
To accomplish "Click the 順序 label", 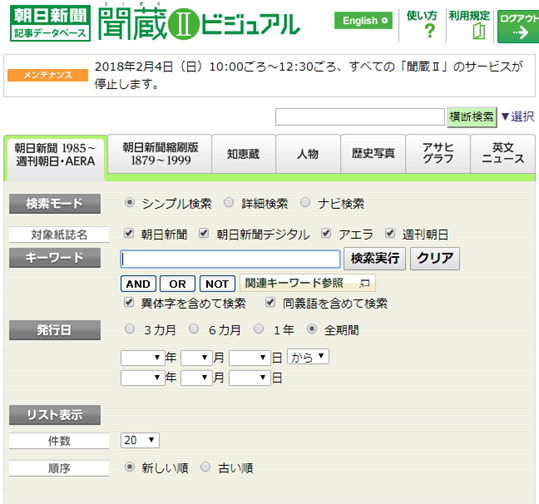I will coord(59,468).
